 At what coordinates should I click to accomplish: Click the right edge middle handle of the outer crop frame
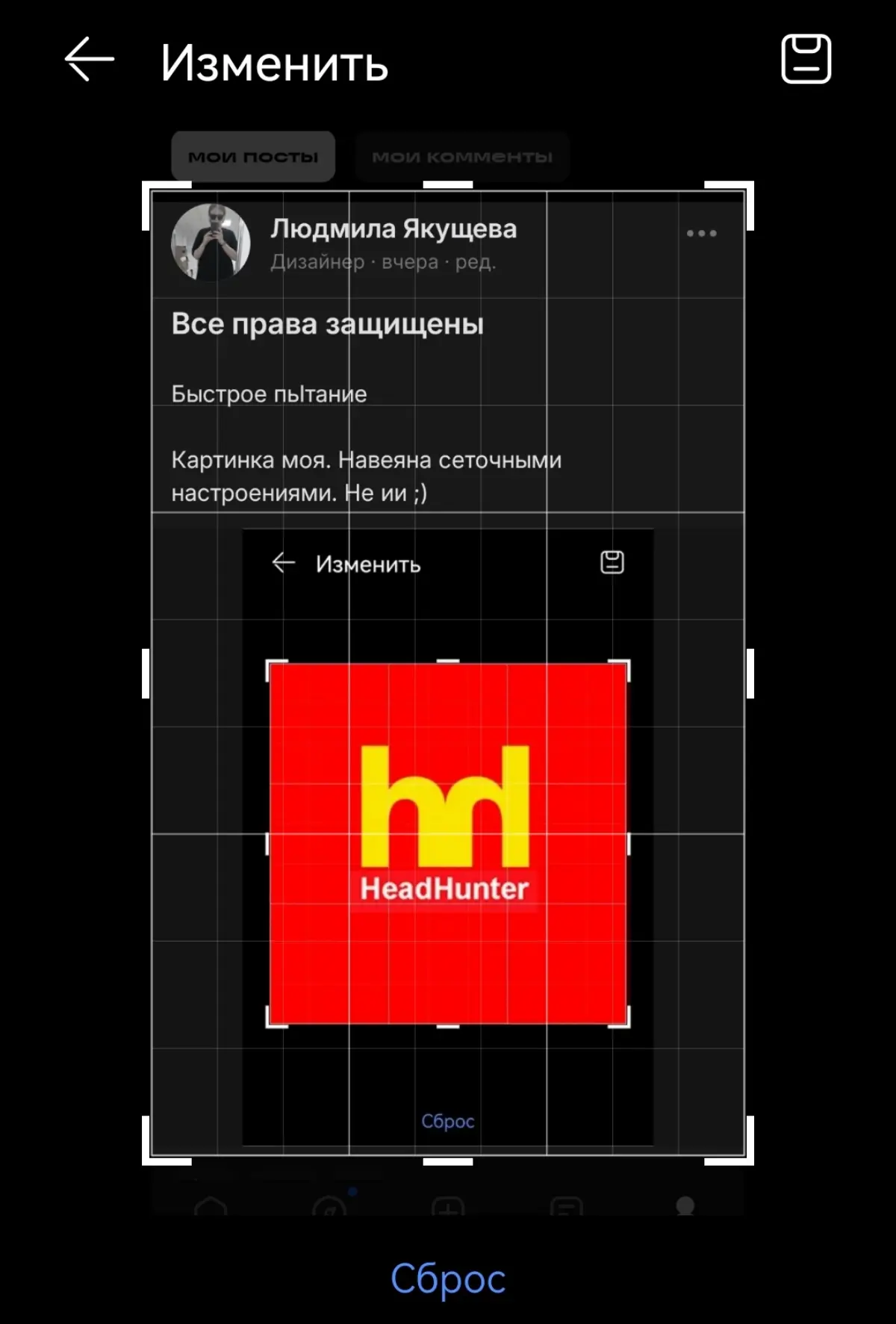click(x=750, y=674)
